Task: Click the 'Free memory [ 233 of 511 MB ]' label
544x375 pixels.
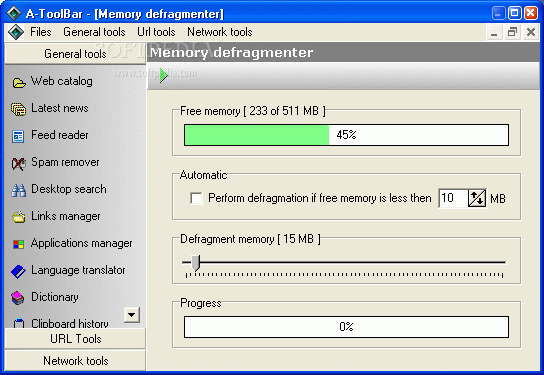Action: 253,111
